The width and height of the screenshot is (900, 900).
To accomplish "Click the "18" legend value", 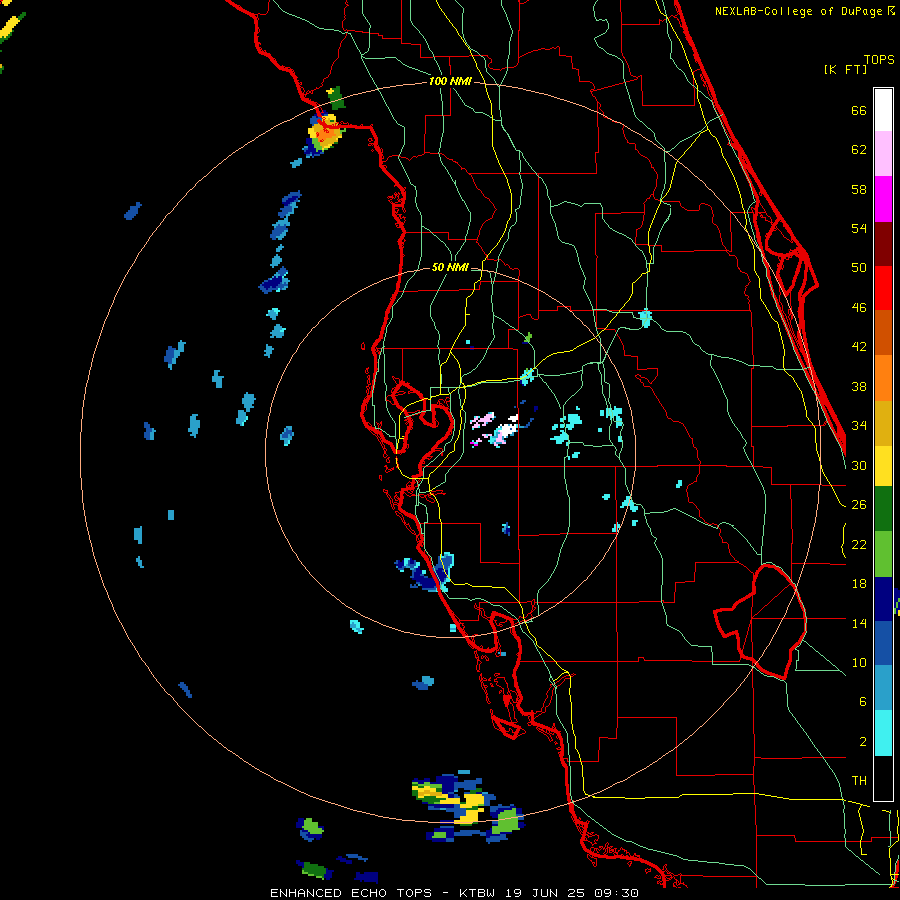I will [859, 584].
